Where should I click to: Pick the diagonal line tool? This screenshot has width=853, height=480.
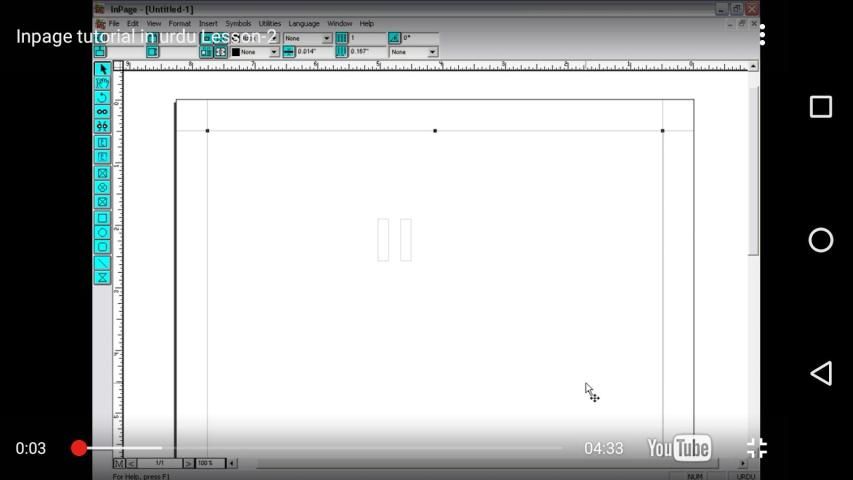[x=102, y=262]
